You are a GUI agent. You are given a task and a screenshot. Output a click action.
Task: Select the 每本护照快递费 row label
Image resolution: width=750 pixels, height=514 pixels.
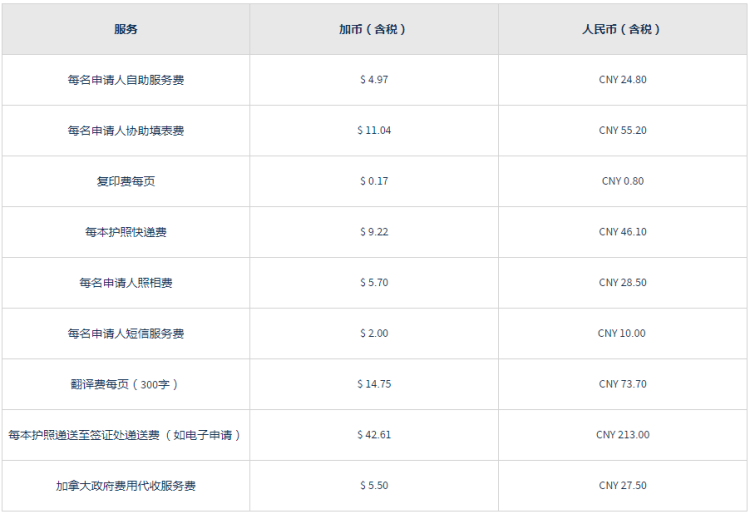126,232
